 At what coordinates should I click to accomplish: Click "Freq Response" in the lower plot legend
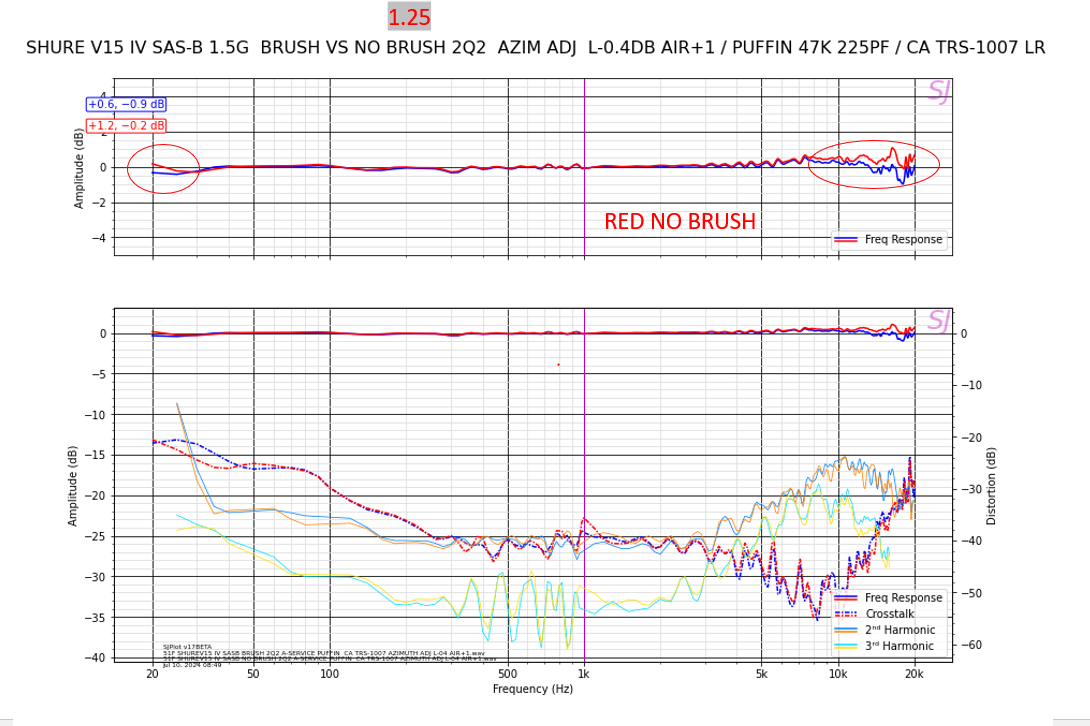[x=903, y=597]
